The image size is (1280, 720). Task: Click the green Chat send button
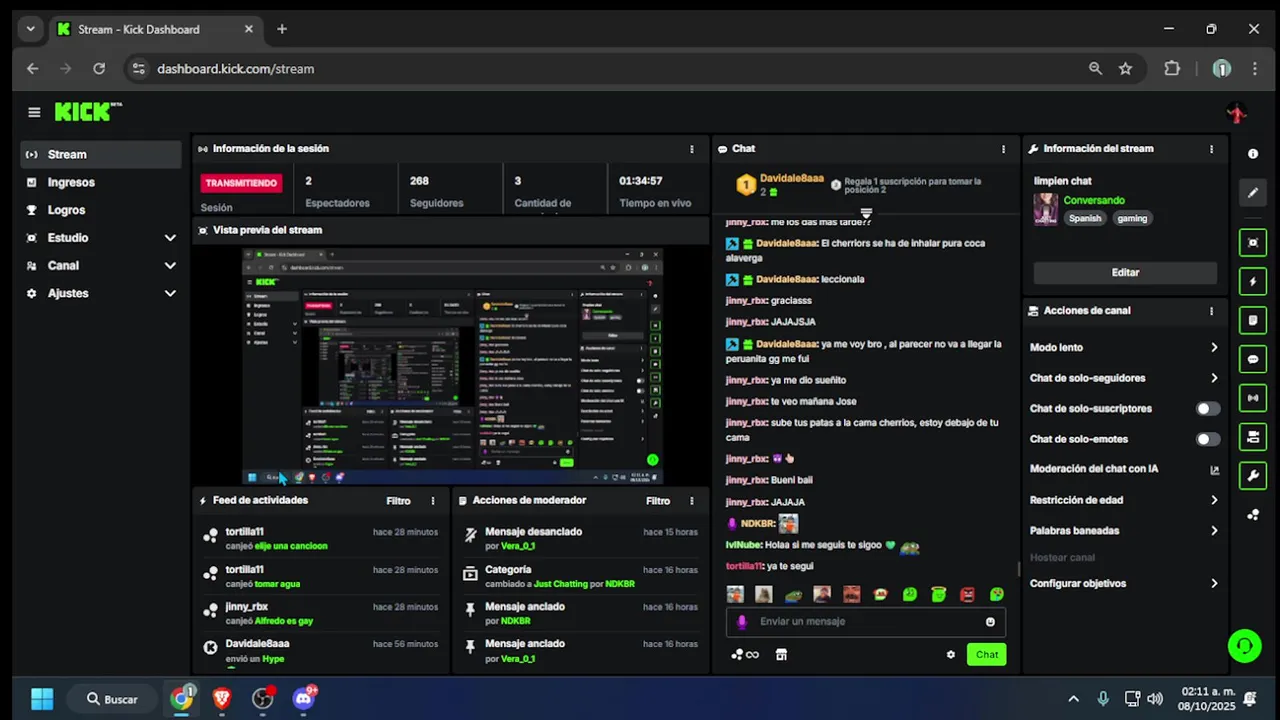pyautogui.click(x=986, y=655)
